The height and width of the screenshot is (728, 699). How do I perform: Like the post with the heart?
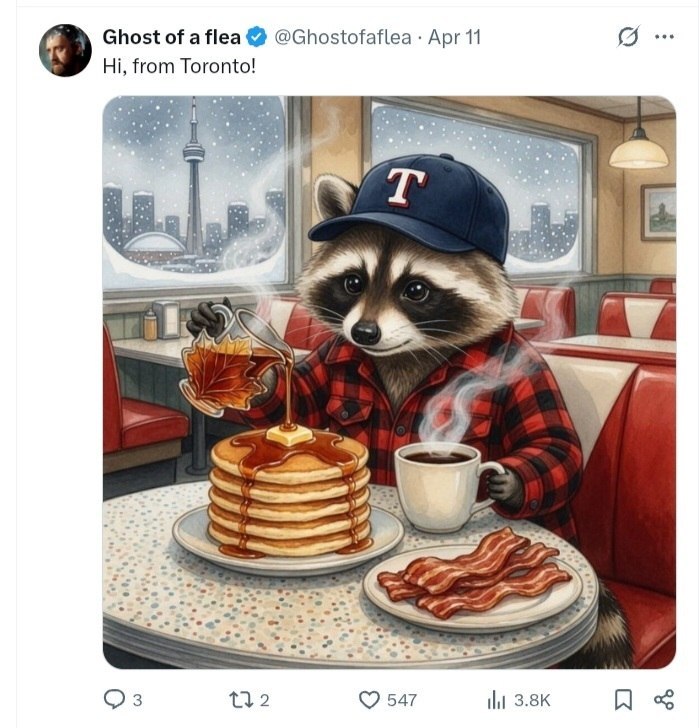[x=370, y=700]
